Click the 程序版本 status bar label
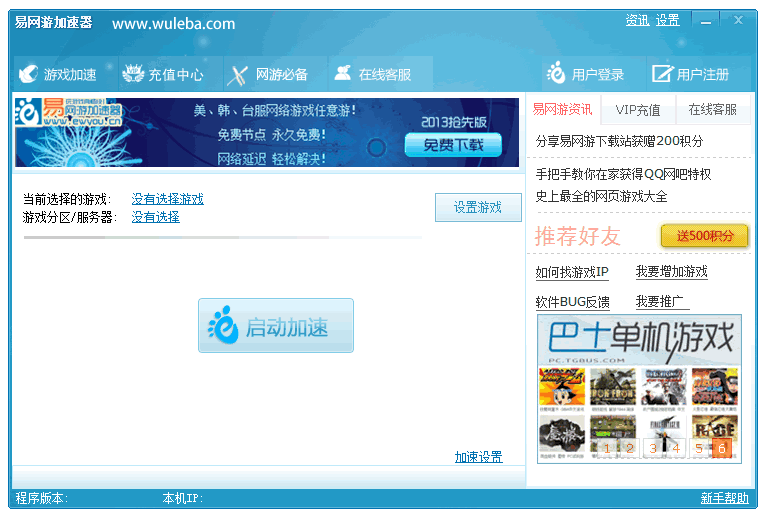765x515 pixels. [x=41, y=498]
